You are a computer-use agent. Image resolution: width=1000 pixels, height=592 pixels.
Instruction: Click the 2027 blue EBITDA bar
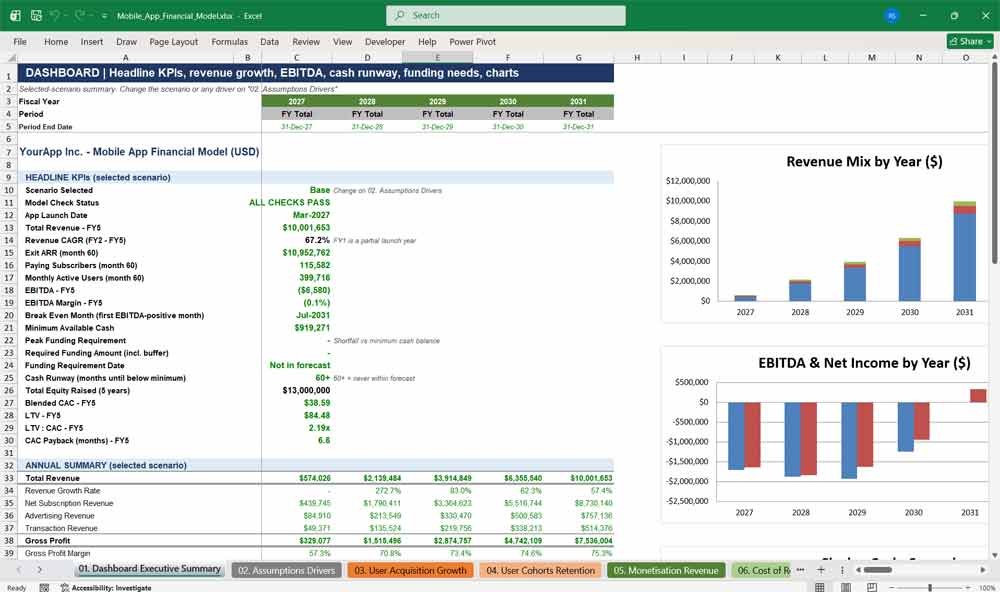[735, 436]
